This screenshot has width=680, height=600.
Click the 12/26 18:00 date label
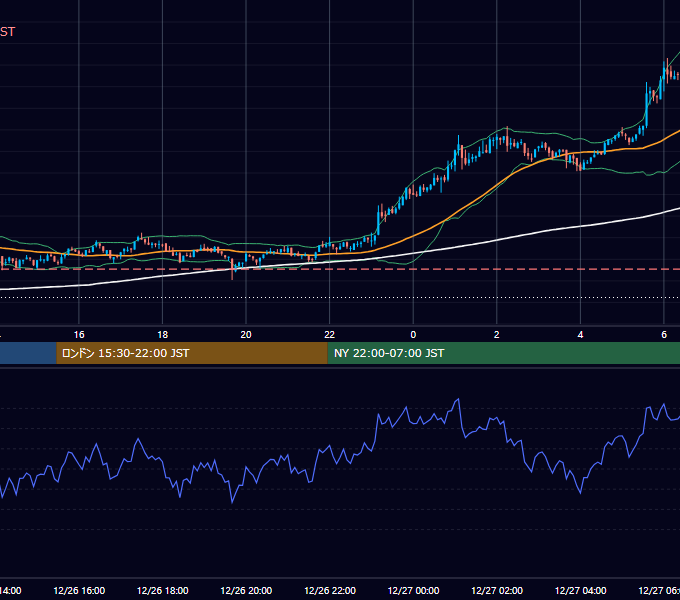click(163, 591)
